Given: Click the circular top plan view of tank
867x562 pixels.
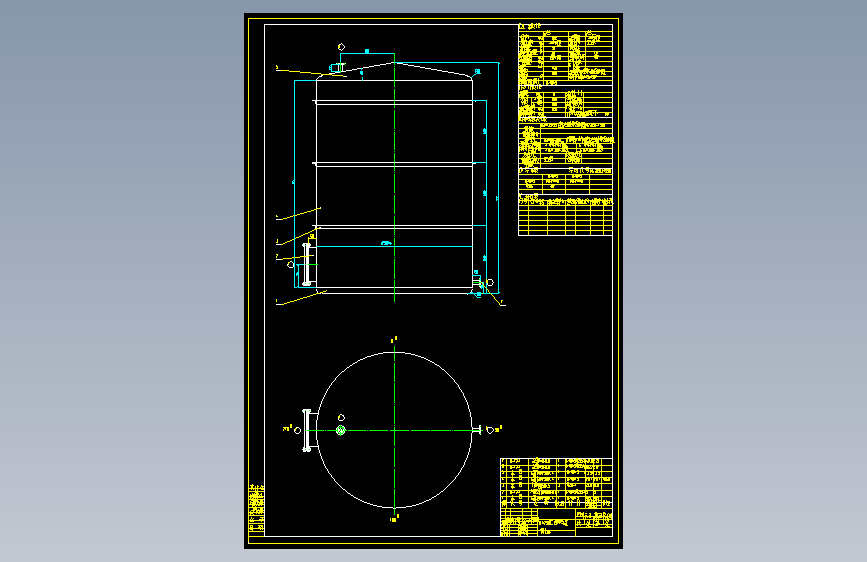Looking at the screenshot, I should pos(394,430).
